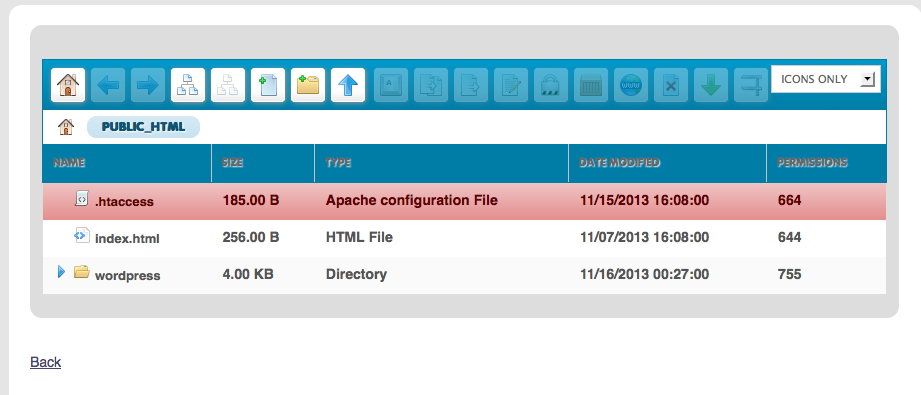Click the blue Forward arrow toolbar icon
Viewport: 921px width, 395px height.
point(148,85)
